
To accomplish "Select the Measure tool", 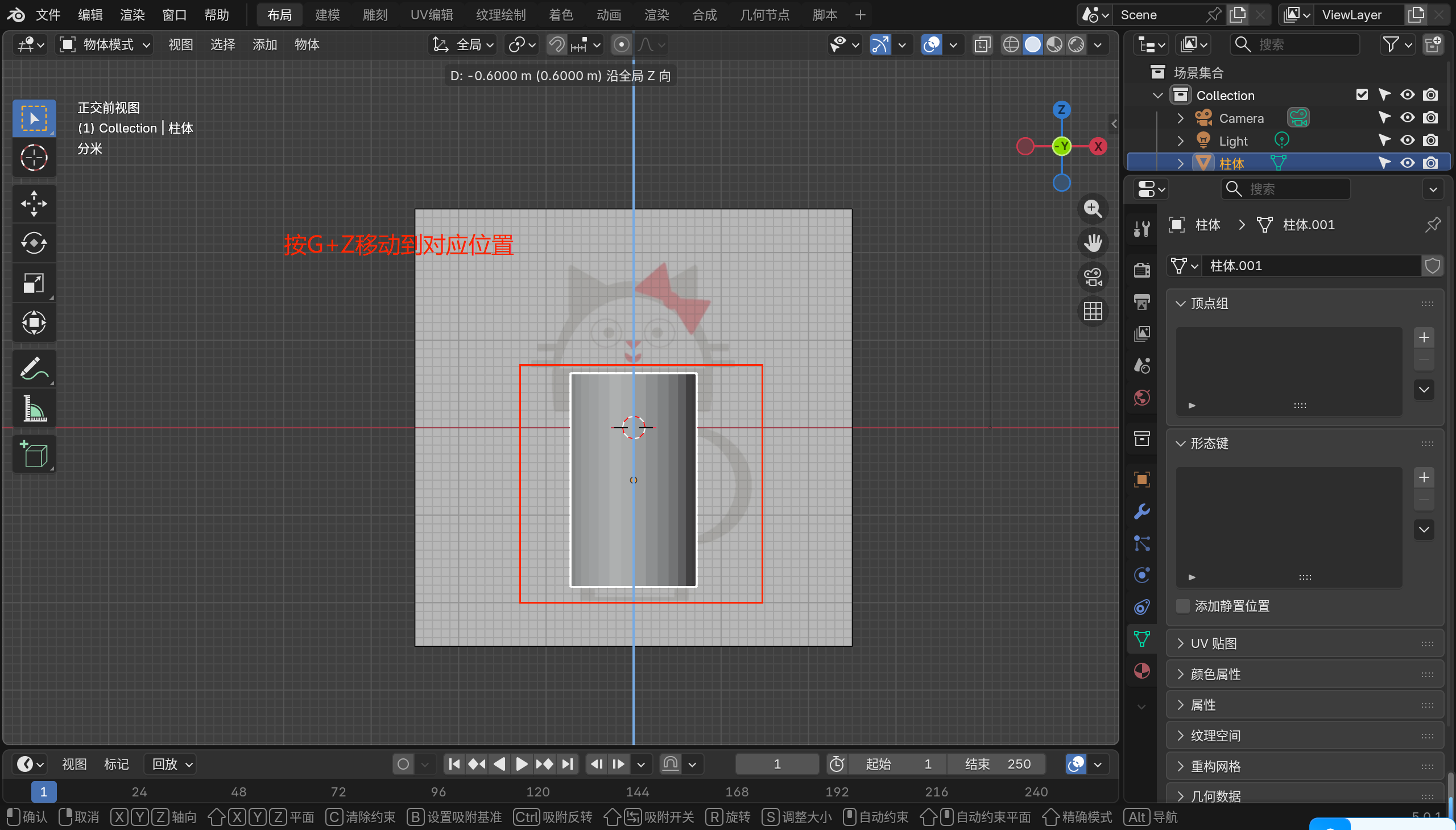I will [x=34, y=408].
